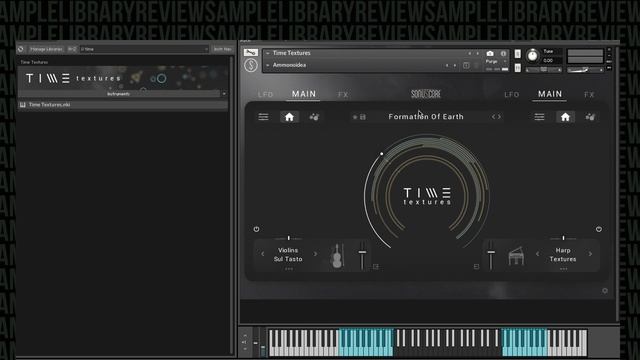Open the left layer hamburger menu
640x360 pixels.
click(263, 117)
